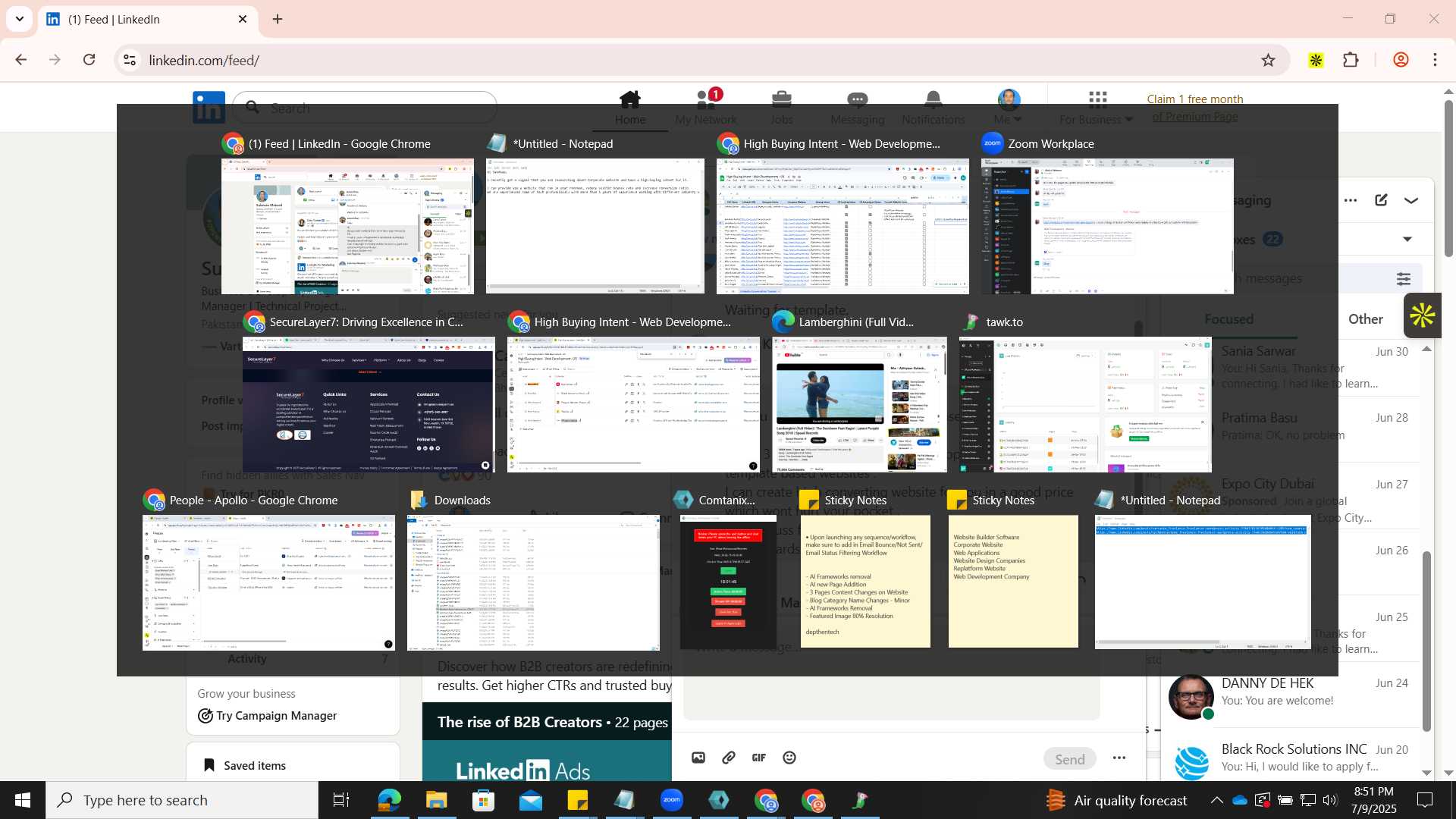Open the Downloads folder window thumbnail

pyautogui.click(x=533, y=582)
